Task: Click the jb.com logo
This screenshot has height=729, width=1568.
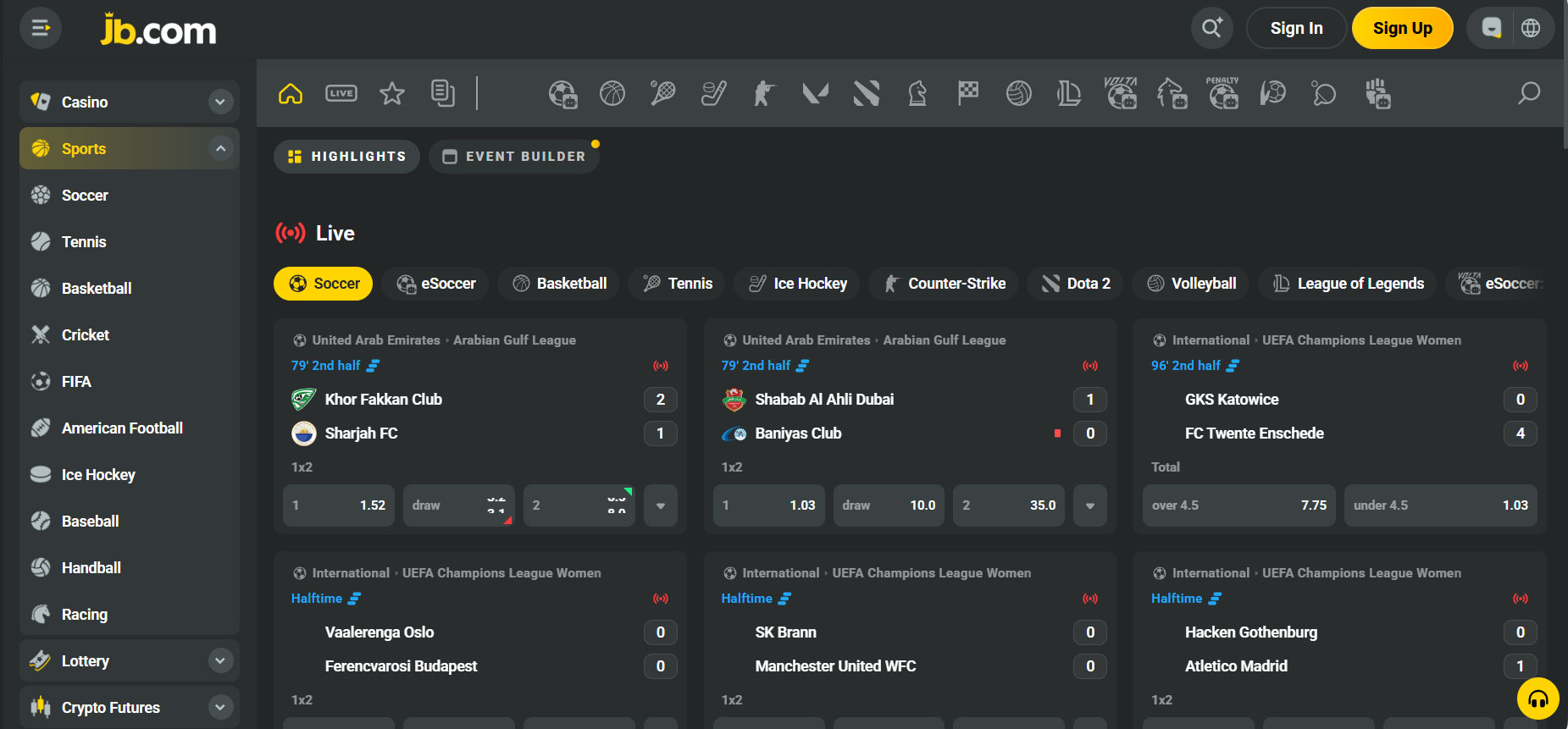Action: point(158,30)
